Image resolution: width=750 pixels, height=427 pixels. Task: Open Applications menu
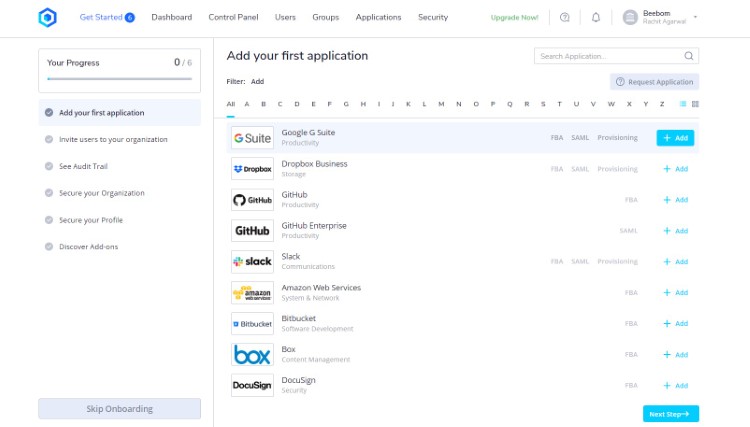(378, 17)
